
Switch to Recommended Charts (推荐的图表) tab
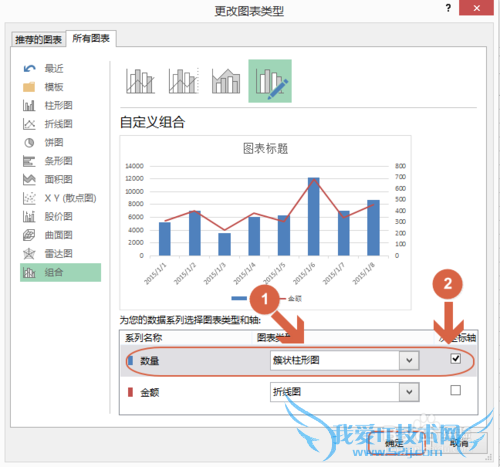click(38, 40)
